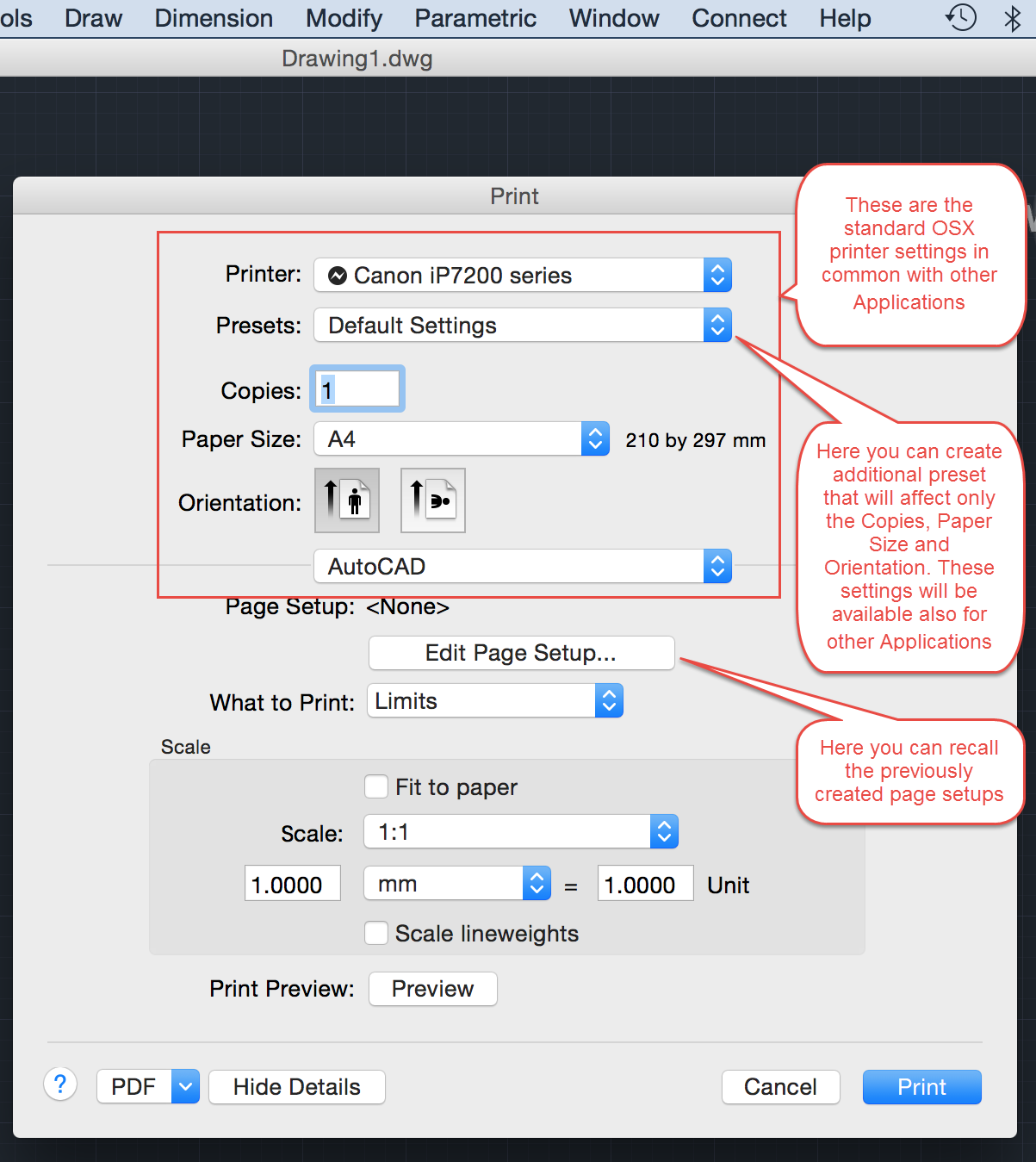Screen dimensions: 1036x1162
Task: Click inside the Copies input field
Action: click(356, 389)
